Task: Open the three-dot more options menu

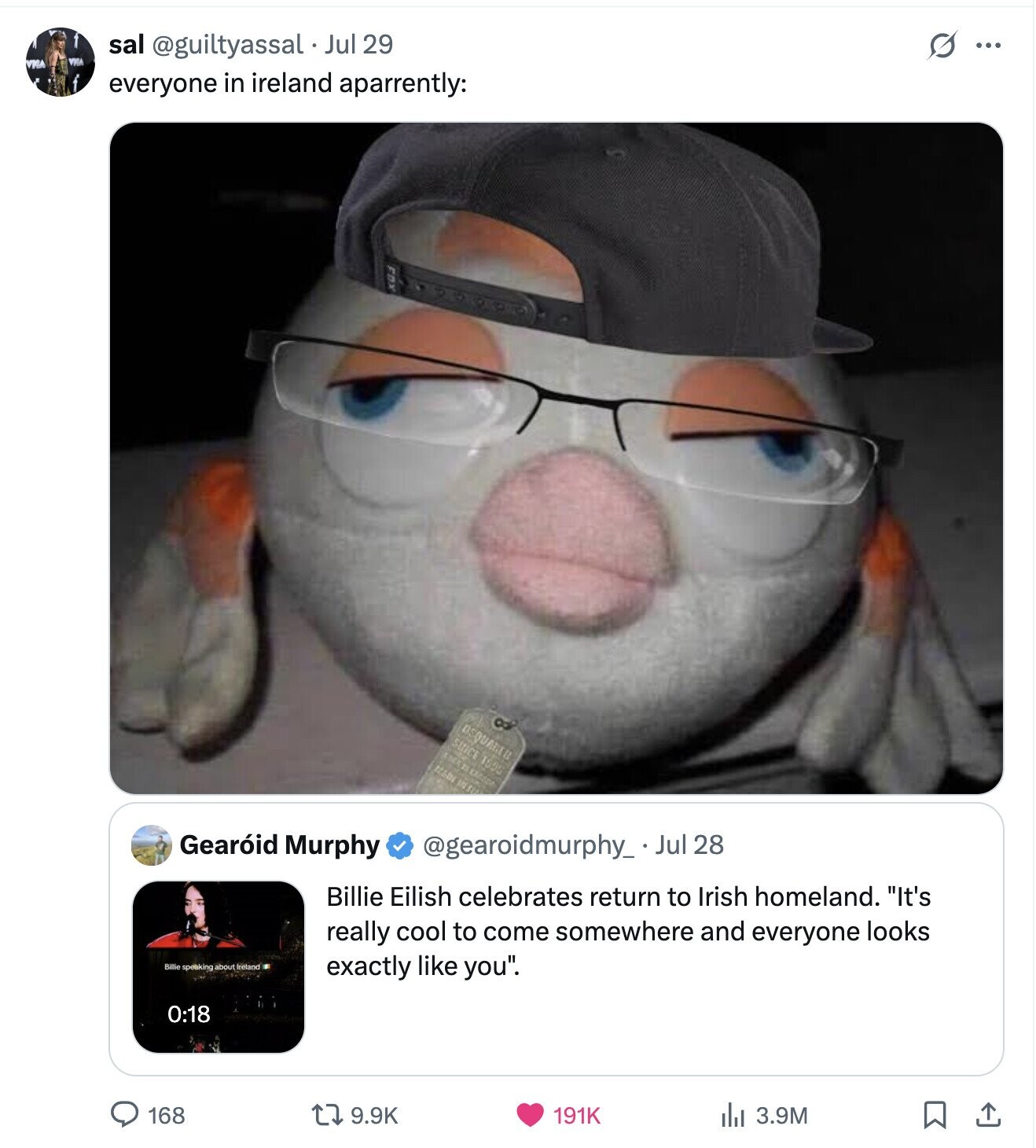Action: pos(988,46)
